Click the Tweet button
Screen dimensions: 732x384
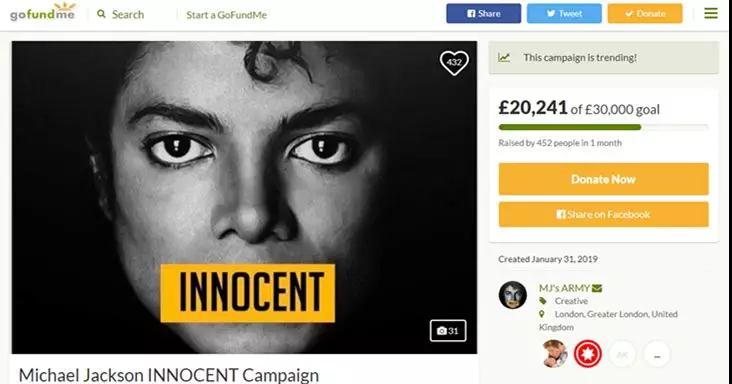[564, 14]
